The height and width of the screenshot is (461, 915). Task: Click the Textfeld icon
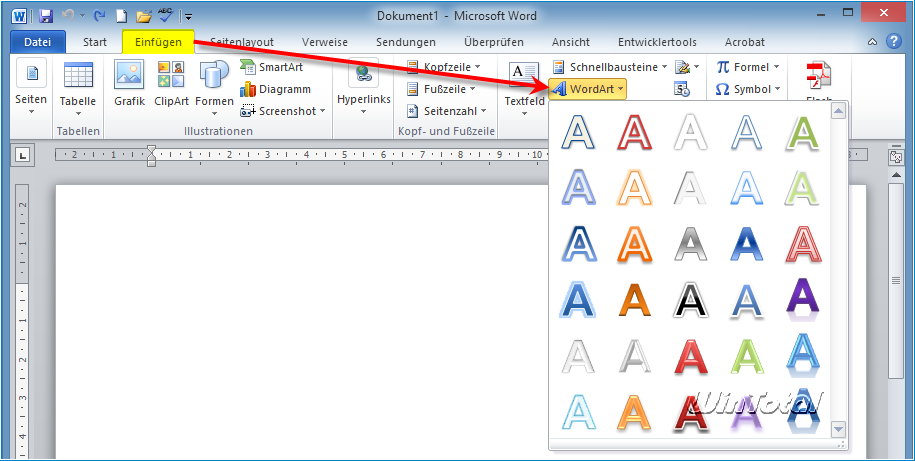tap(524, 75)
